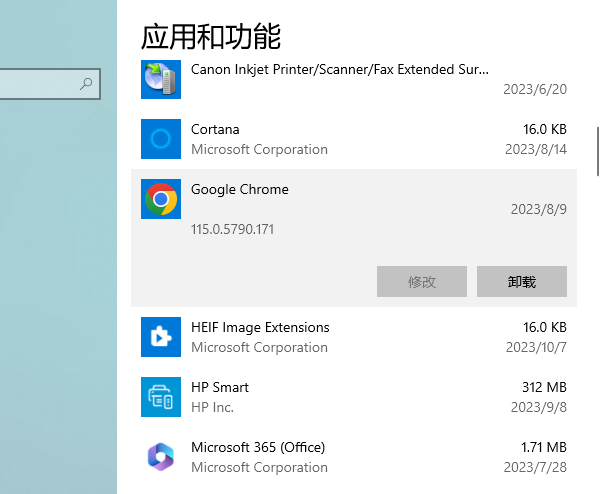Focus the settings search box

[x=49, y=84]
